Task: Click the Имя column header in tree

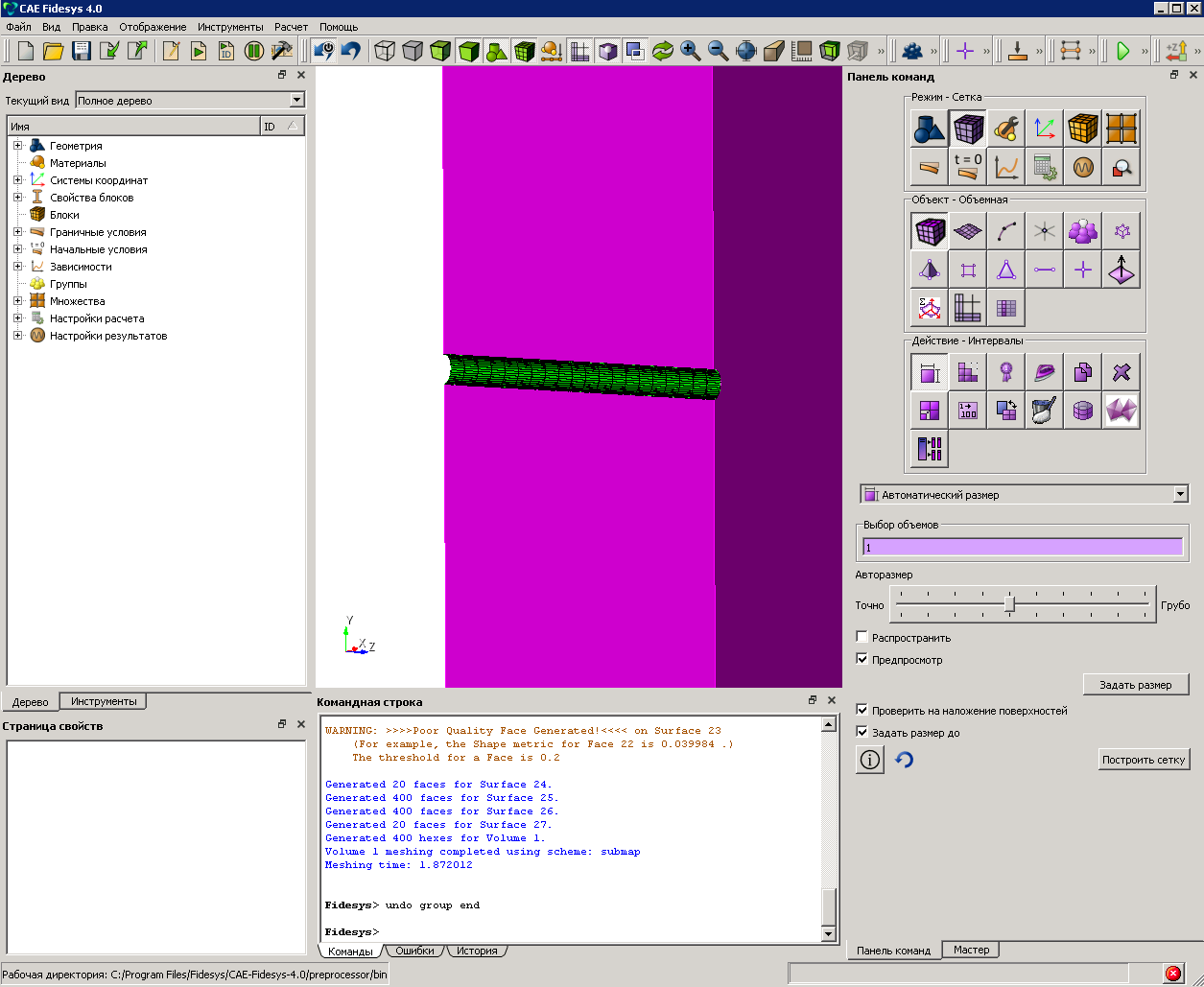Action: coord(133,127)
